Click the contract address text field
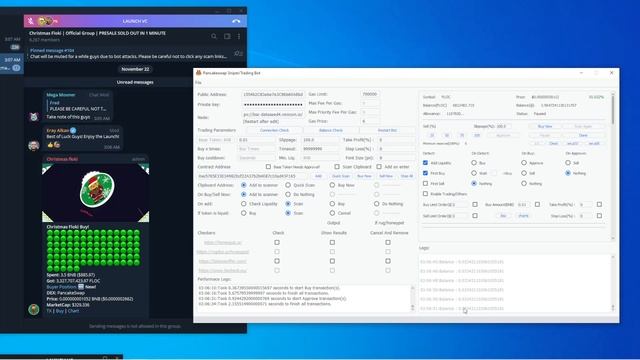The width and height of the screenshot is (640, 360). [x=252, y=176]
